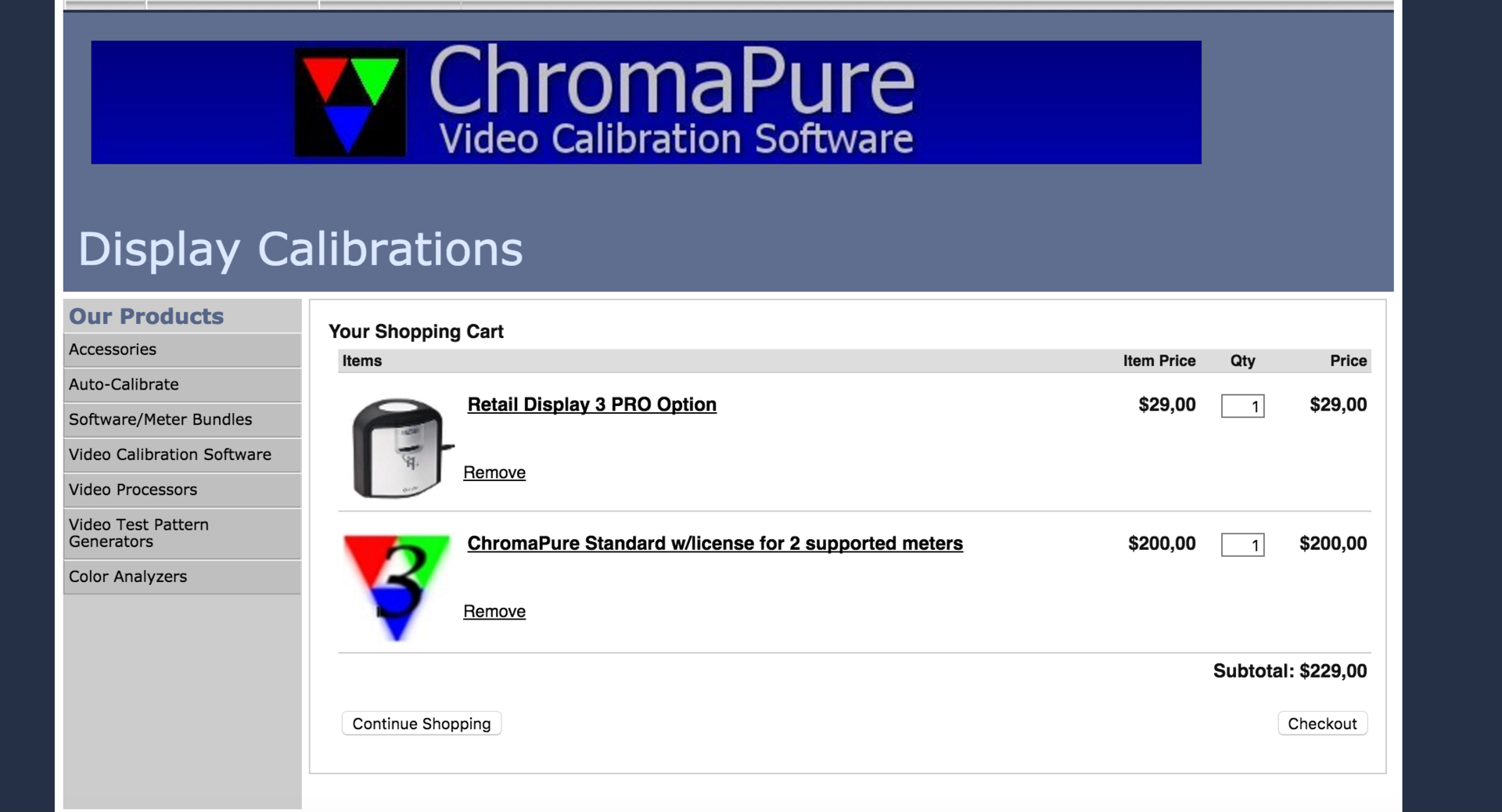This screenshot has width=1502, height=812.
Task: Select Software/Meter Bundles category
Action: pos(182,420)
